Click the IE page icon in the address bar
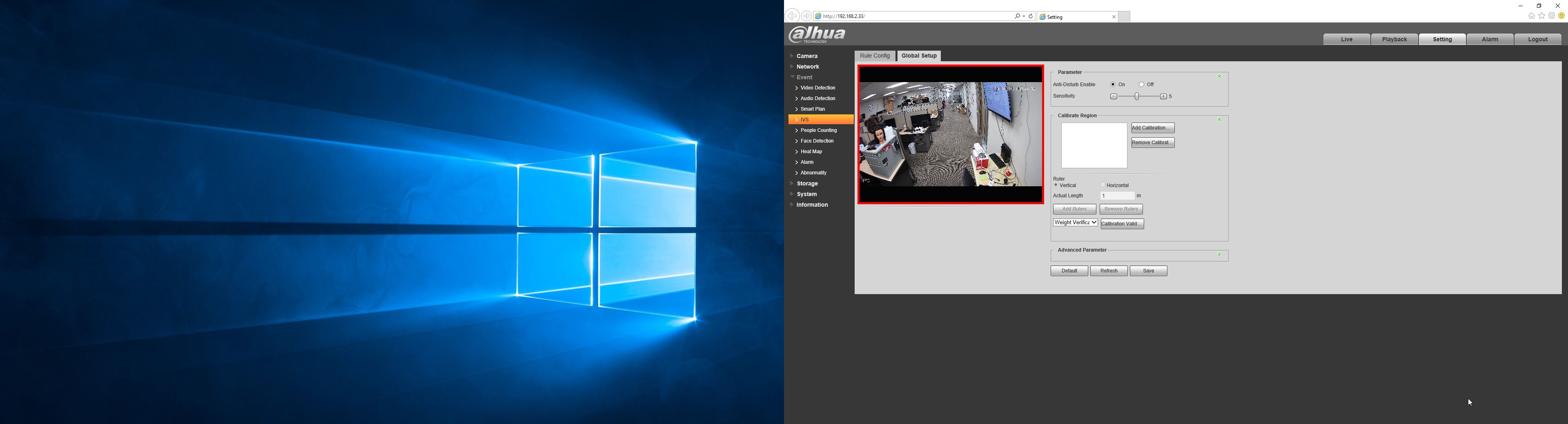Viewport: 1568px width, 424px height. (x=818, y=16)
